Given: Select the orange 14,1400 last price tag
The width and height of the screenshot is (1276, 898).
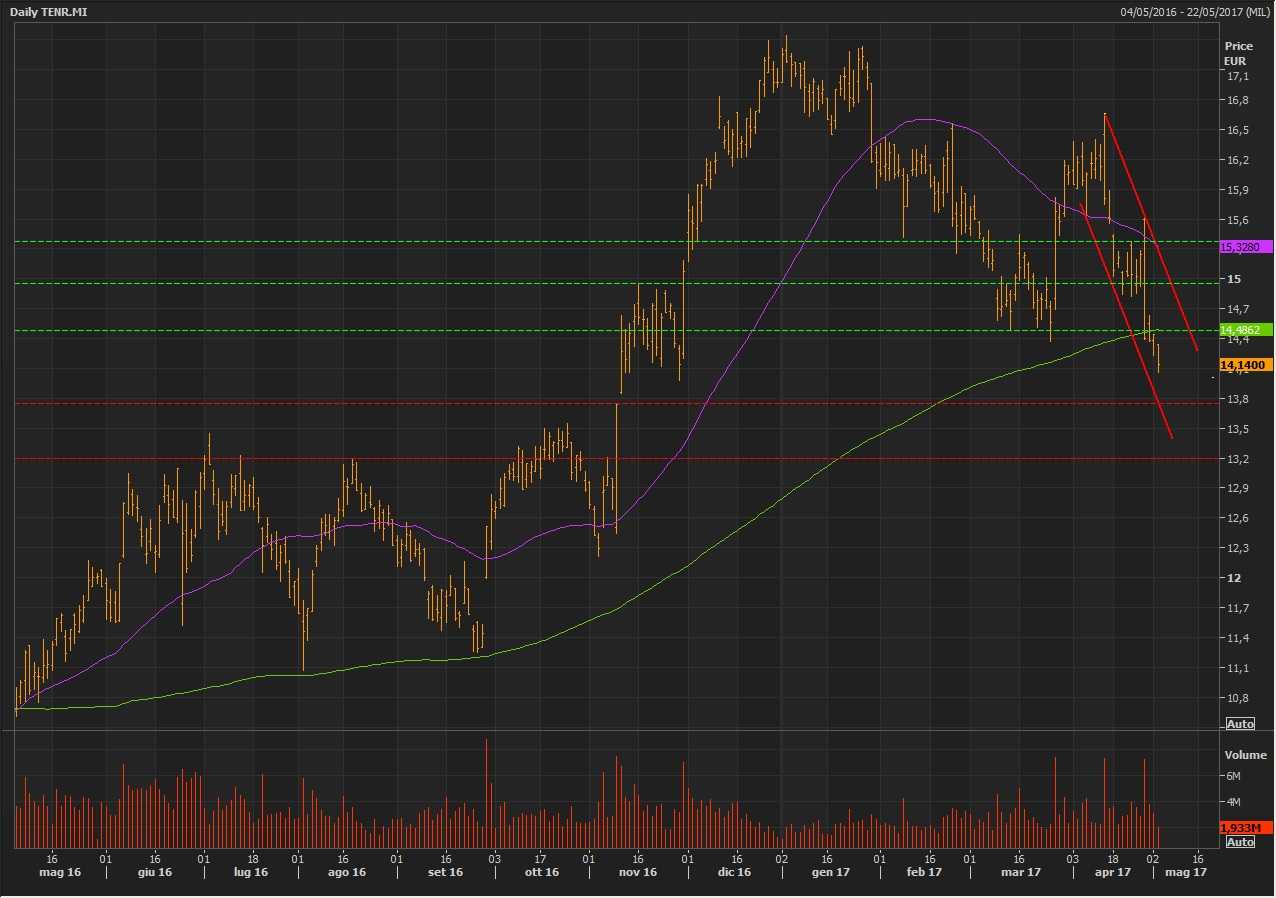Looking at the screenshot, I should click(1245, 365).
